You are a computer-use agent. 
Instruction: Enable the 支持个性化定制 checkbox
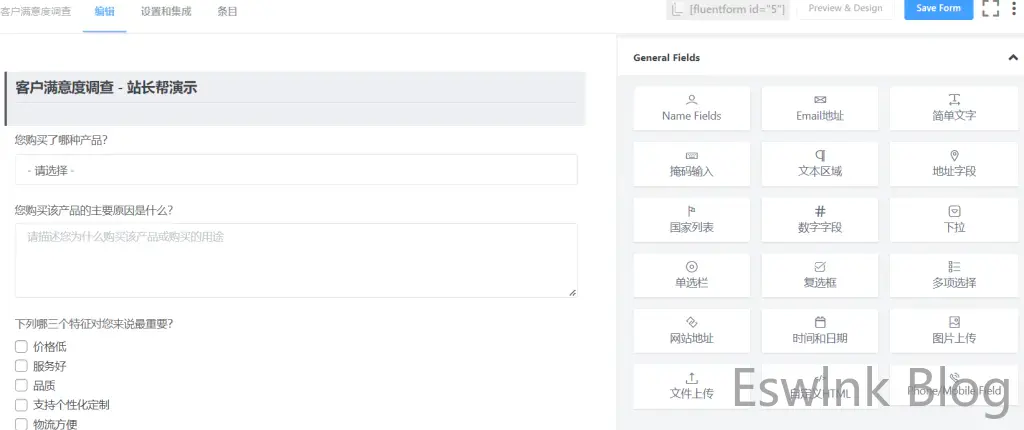[x=21, y=405]
